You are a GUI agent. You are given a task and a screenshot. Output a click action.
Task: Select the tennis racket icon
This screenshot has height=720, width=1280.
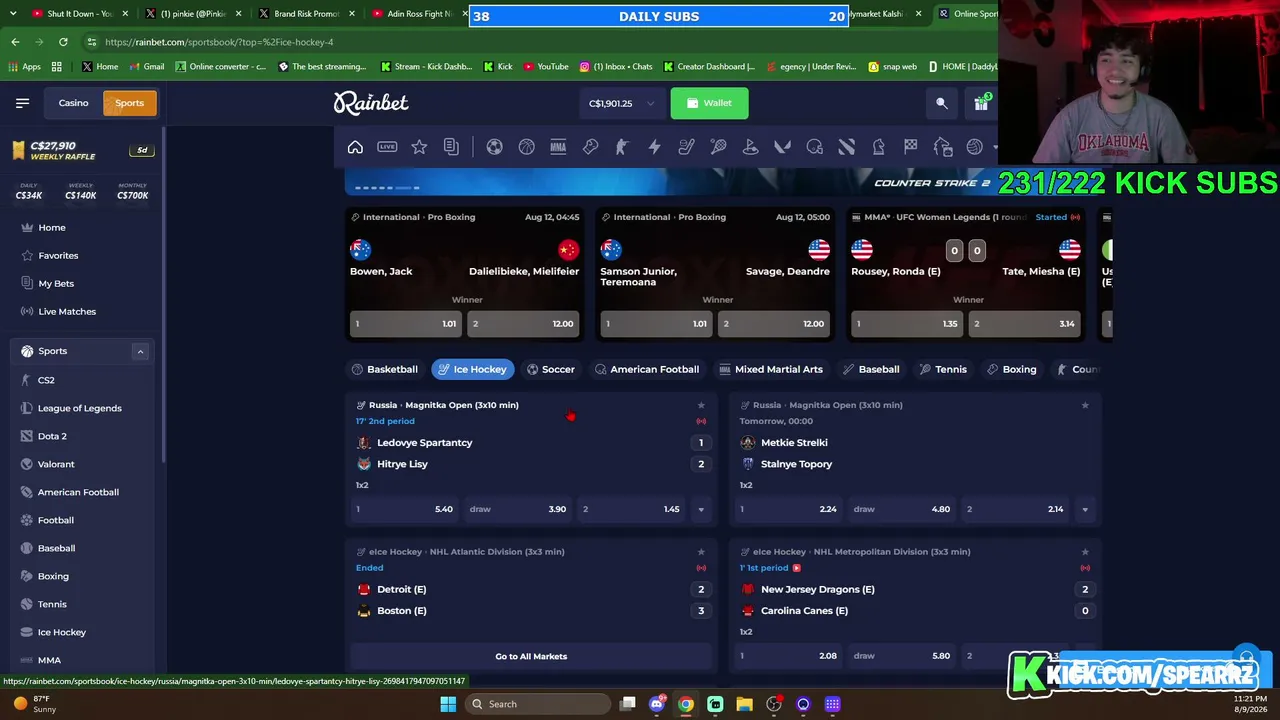click(718, 147)
